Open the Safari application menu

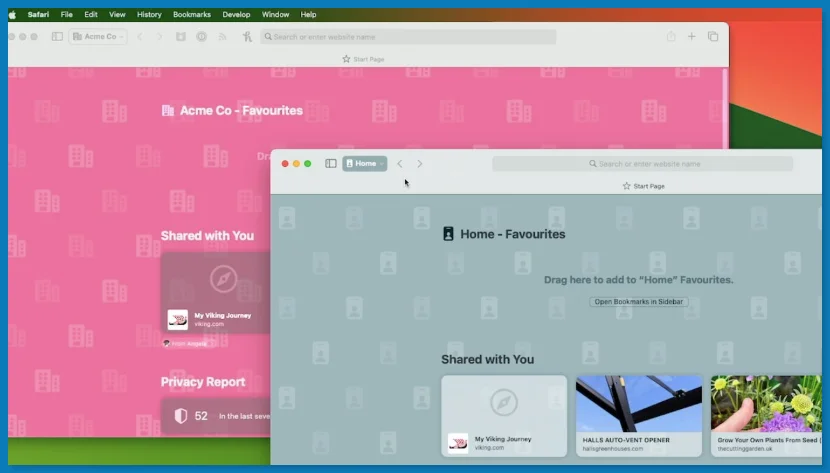(x=38, y=14)
